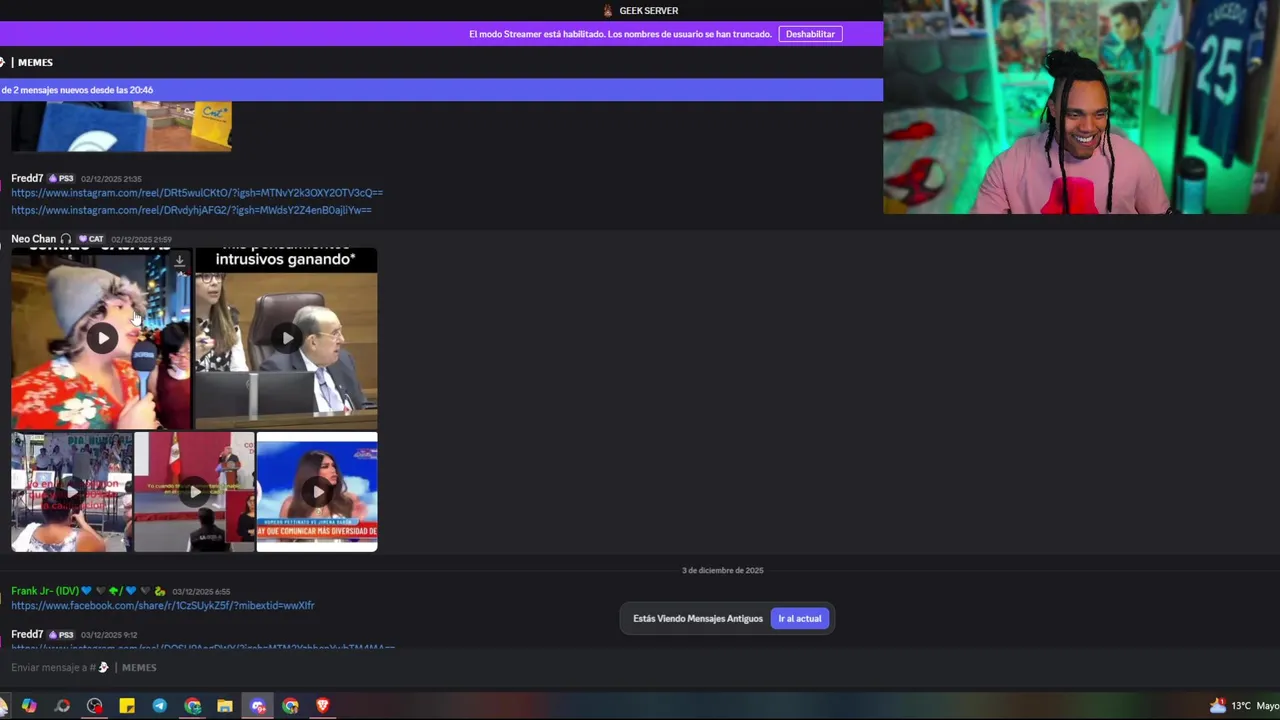Click the ghost emoji in the message box placeholder
1280x720 pixels.
[103, 667]
